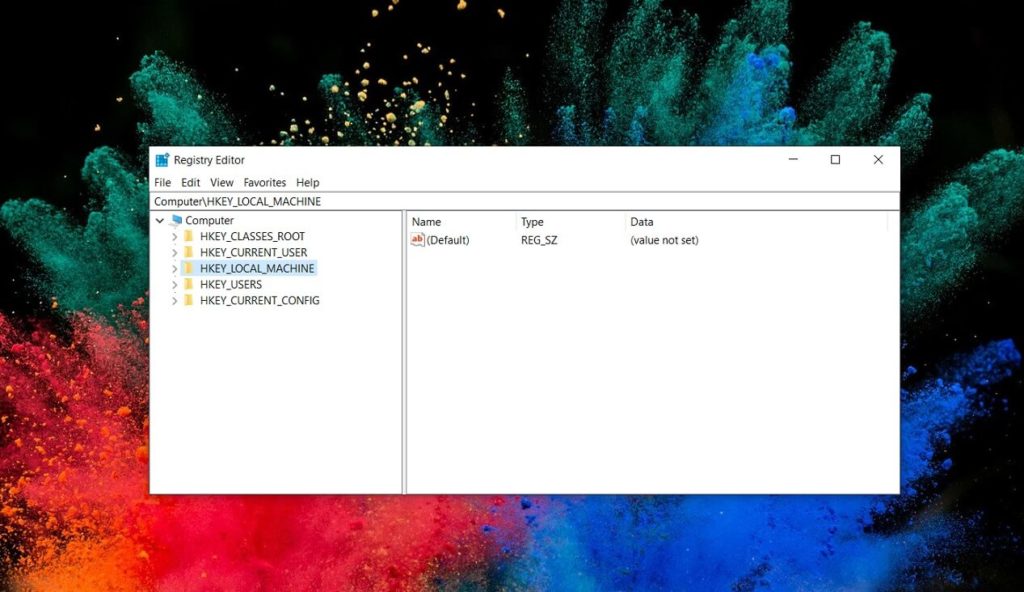Click the HKEY_USERS folder icon
Screen dimensions: 1024x592
tap(189, 284)
